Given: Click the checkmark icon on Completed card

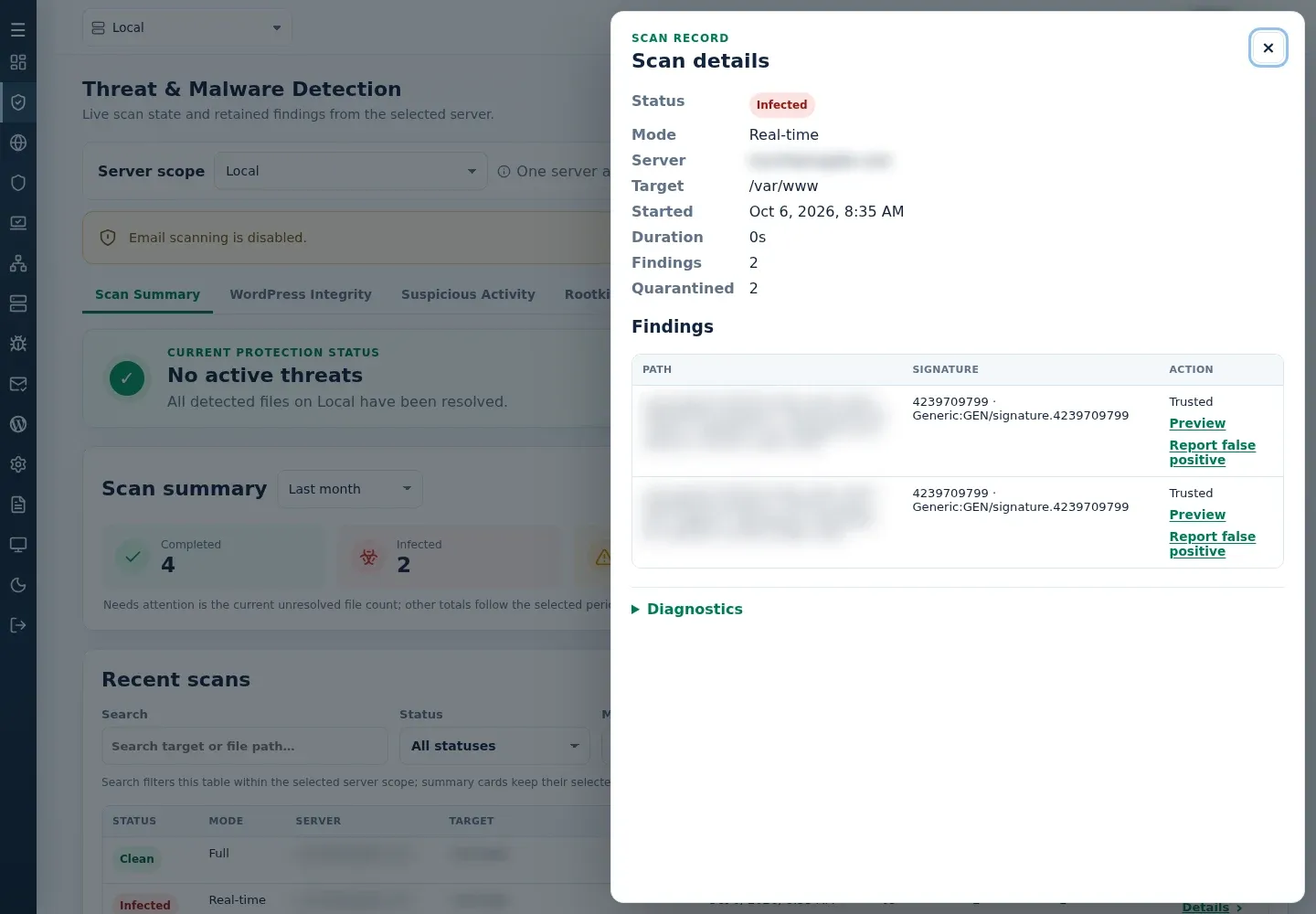Looking at the screenshot, I should [x=133, y=557].
